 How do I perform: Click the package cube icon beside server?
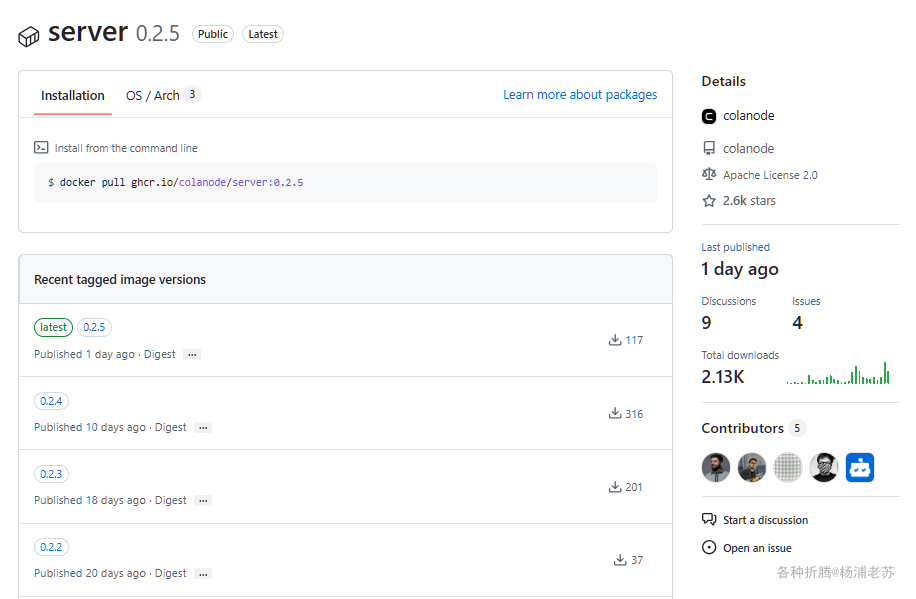click(x=29, y=37)
